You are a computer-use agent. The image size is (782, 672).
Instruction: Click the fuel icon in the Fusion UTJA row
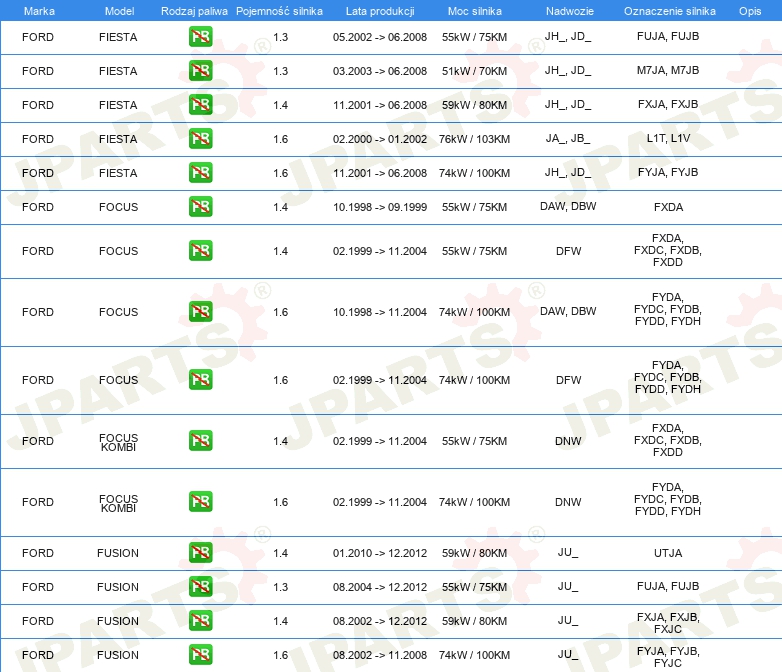200,552
